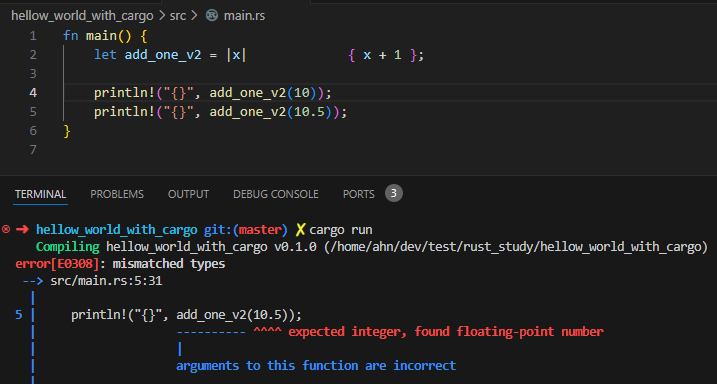
Task: Click the closure parameter |x| on line 2
Action: [x=236, y=55]
